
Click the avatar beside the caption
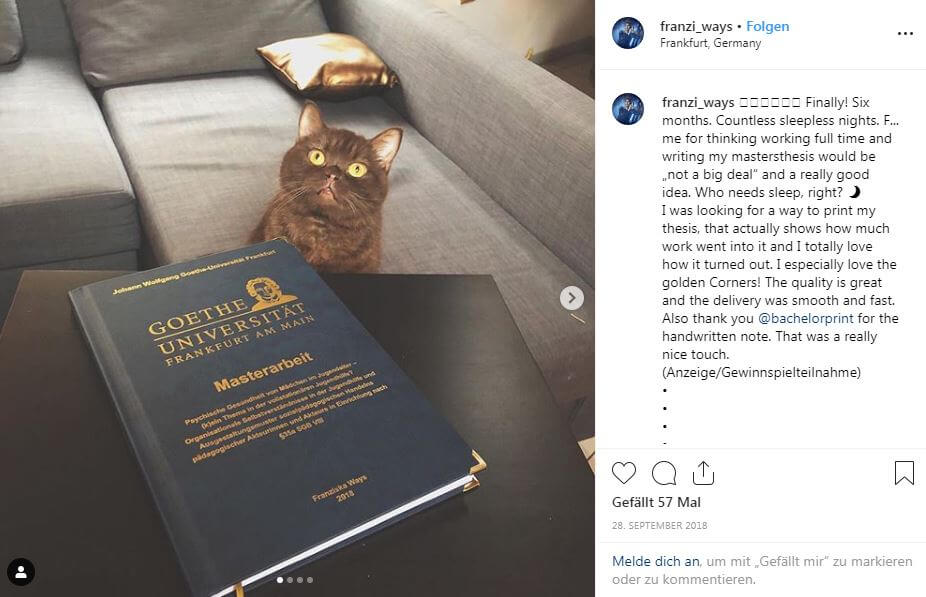628,109
